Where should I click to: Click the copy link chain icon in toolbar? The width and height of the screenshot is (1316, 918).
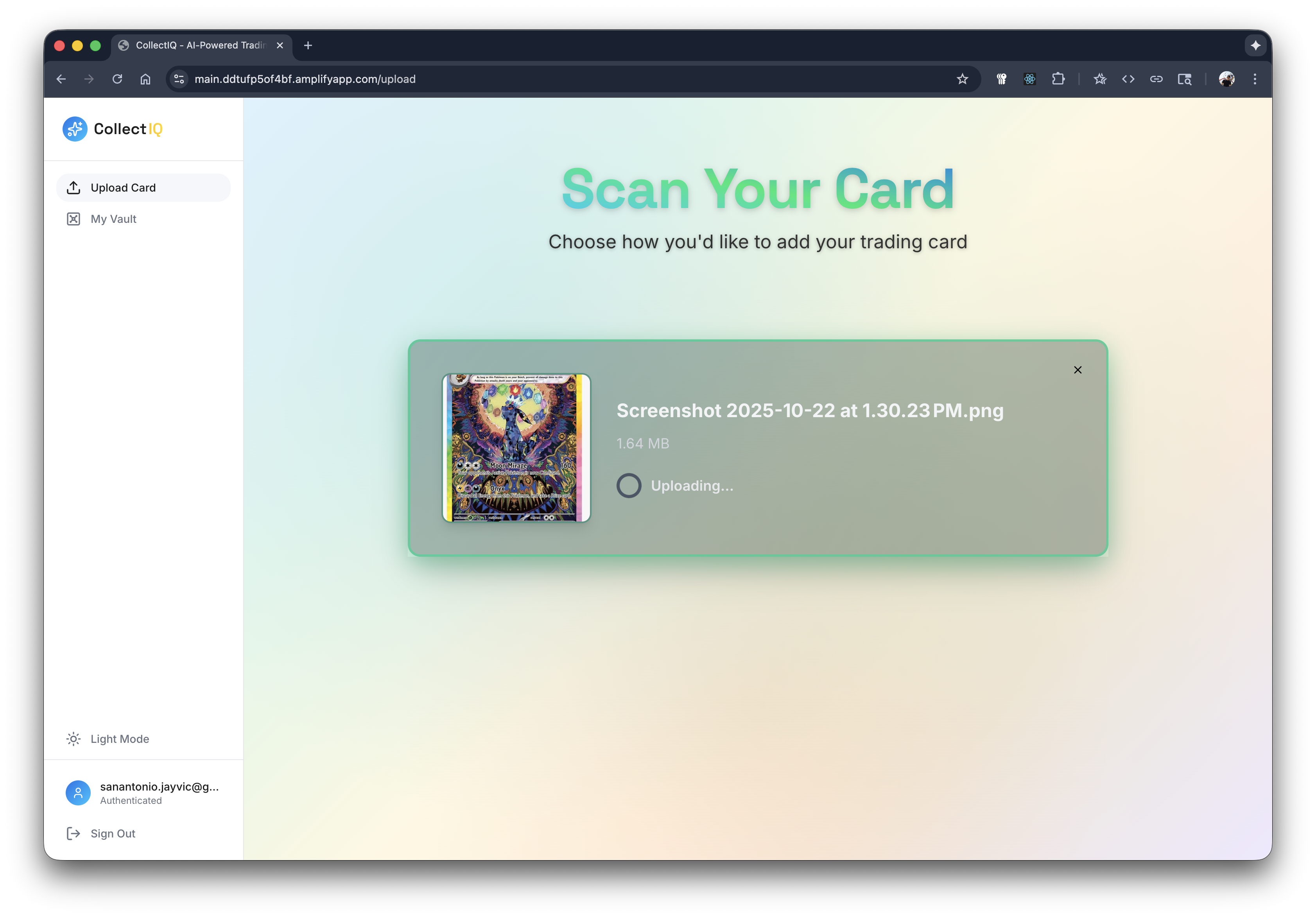[1156, 79]
